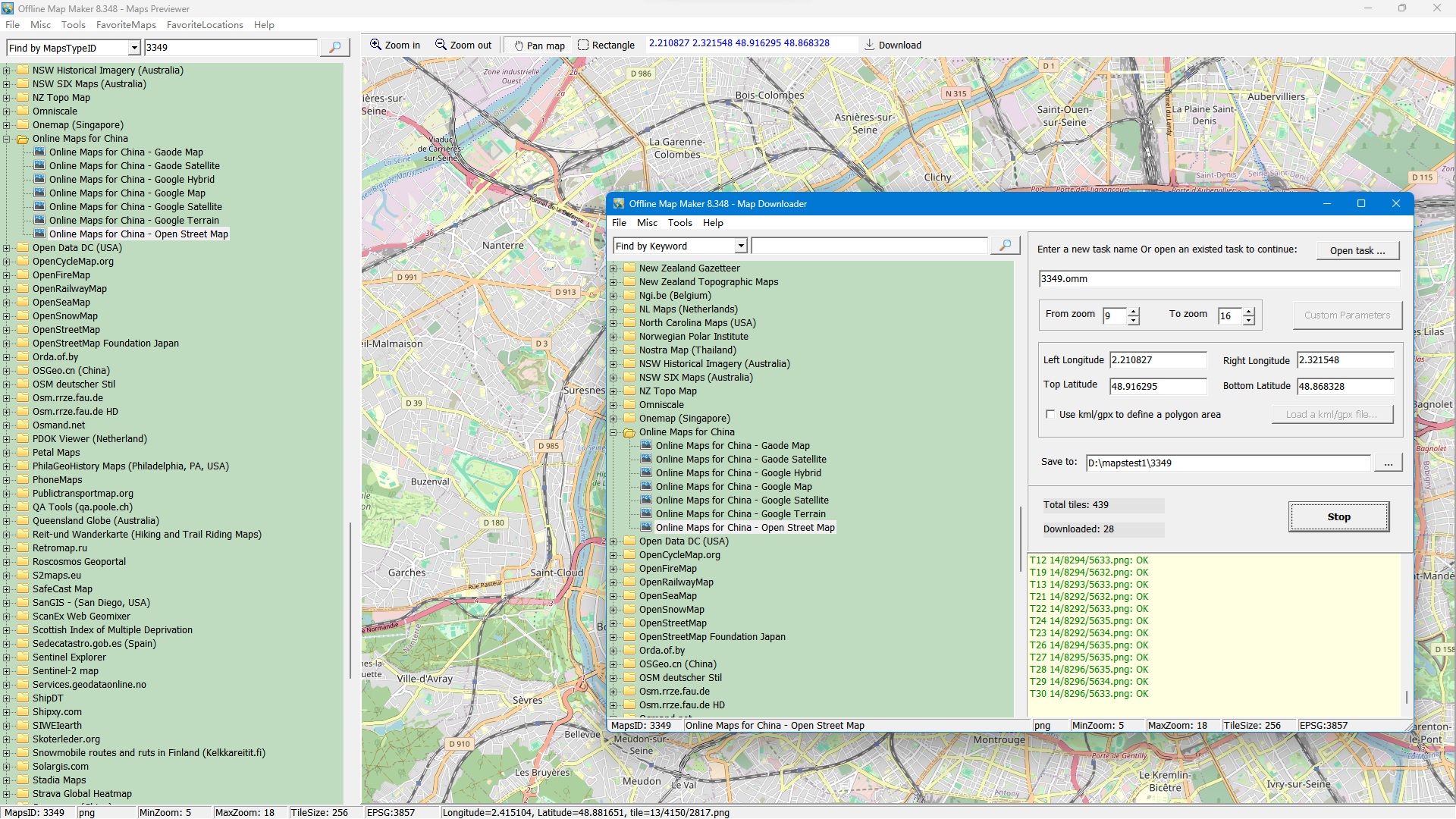Click the Save to path input field
Viewport: 1456px width, 819px height.
tap(1227, 463)
